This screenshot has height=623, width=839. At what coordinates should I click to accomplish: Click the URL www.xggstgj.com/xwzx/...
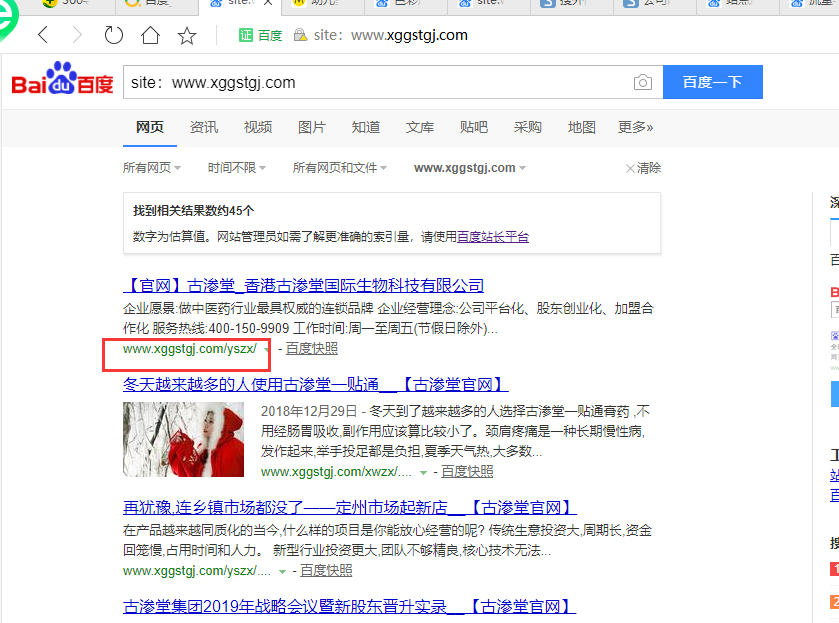(337, 472)
